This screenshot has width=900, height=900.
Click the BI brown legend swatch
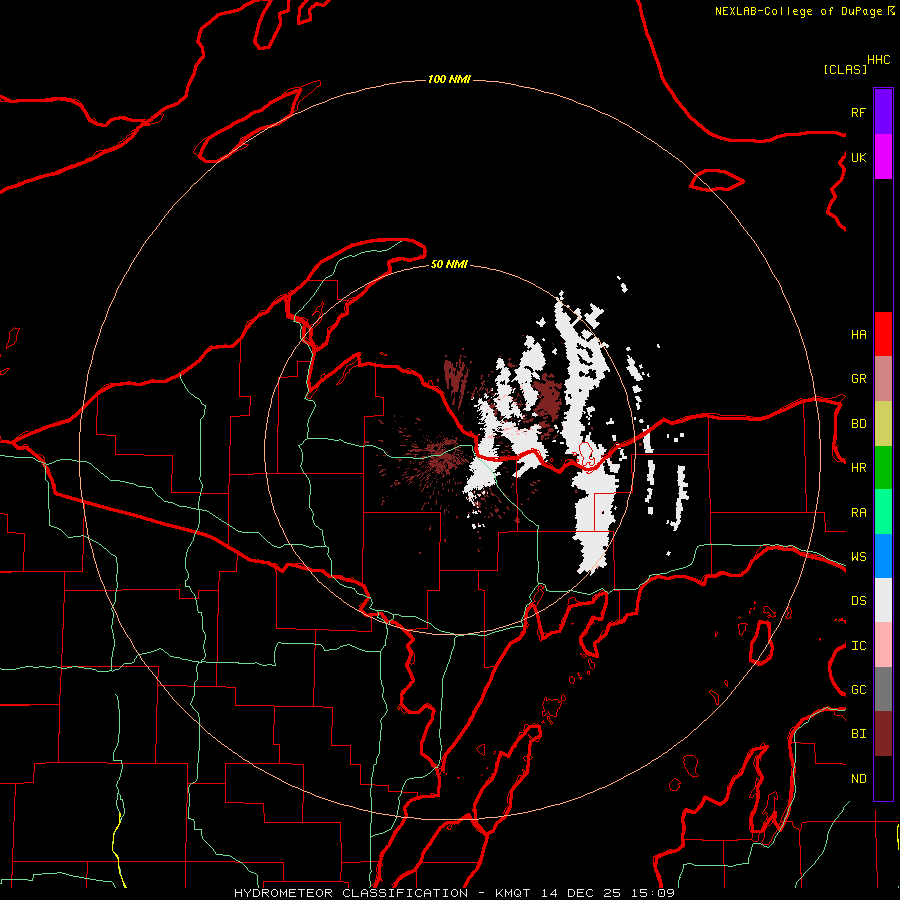point(883,734)
